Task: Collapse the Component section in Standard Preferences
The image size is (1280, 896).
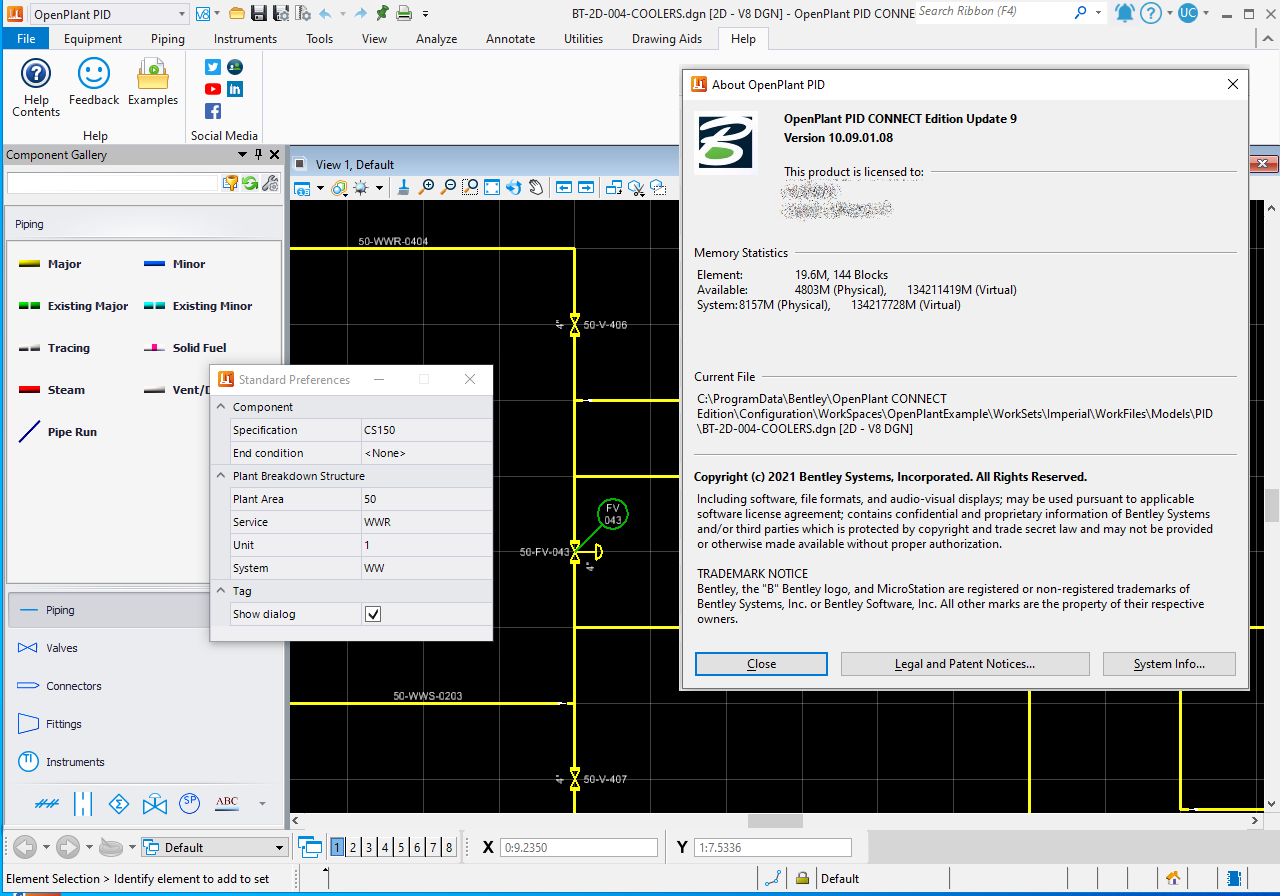Action: 221,407
